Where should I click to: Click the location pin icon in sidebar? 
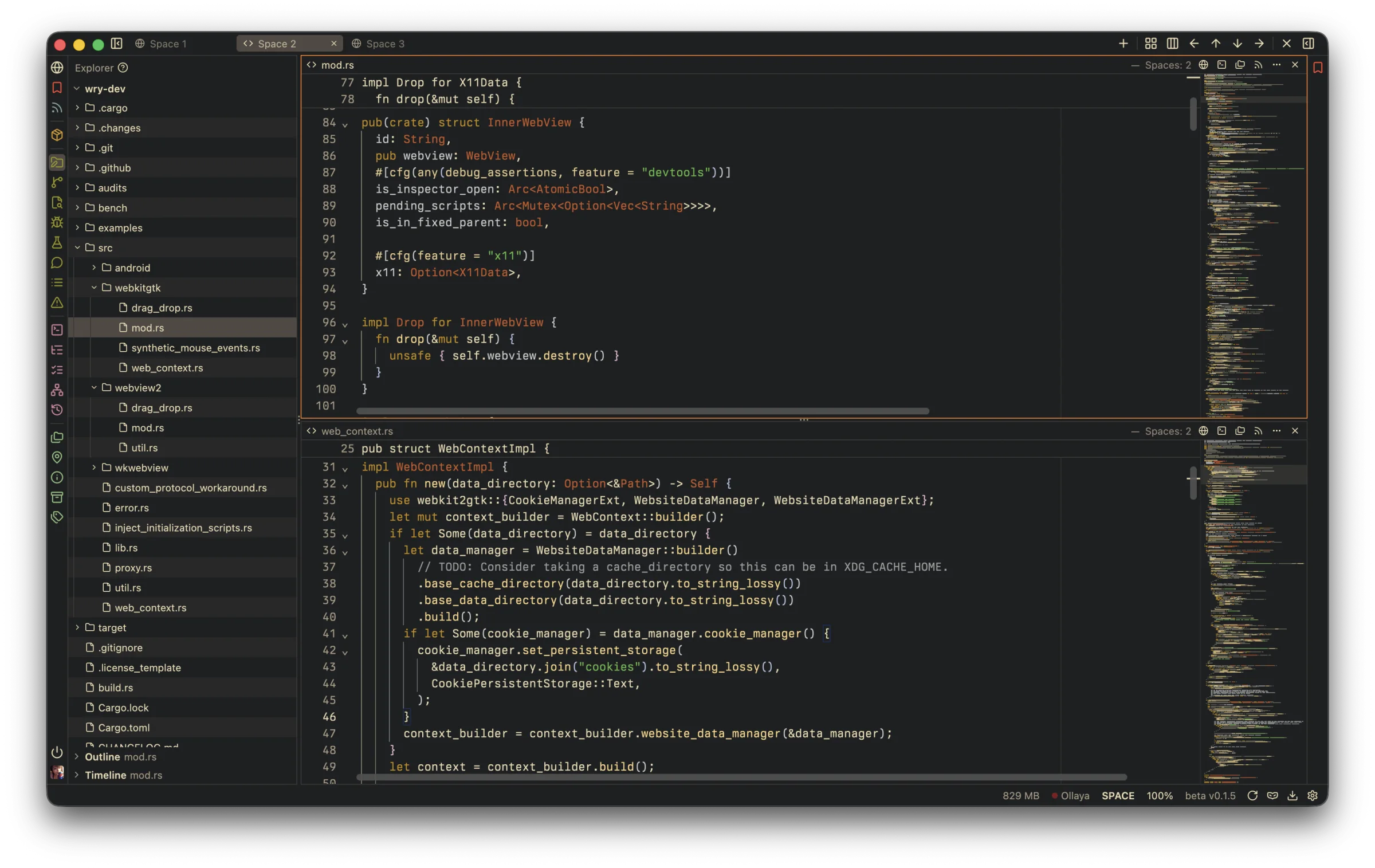click(x=57, y=457)
